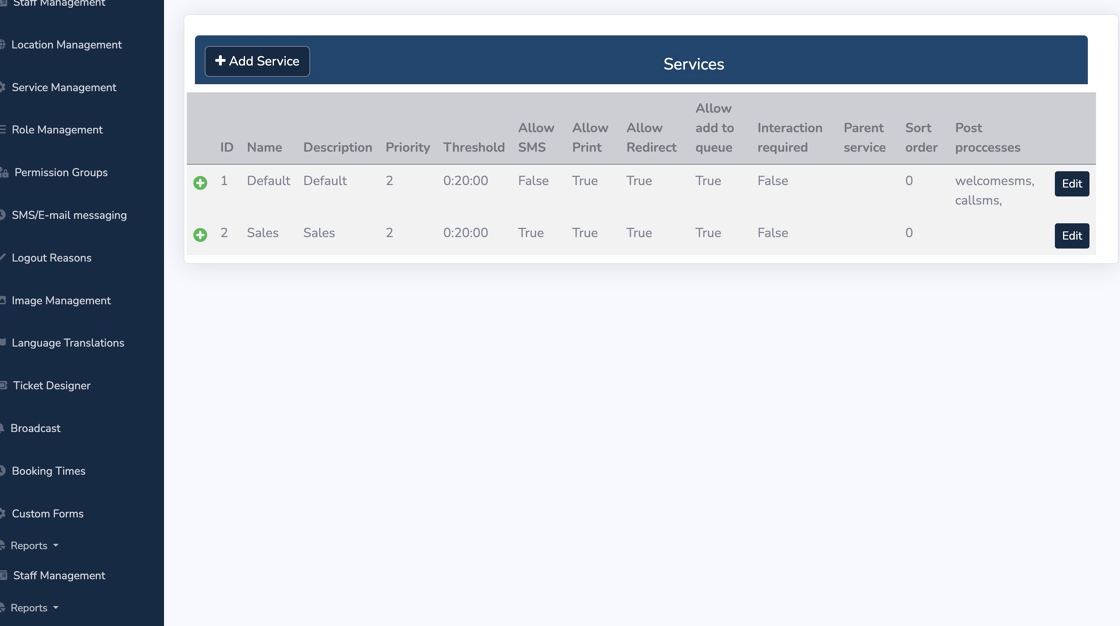Open the Broadcast section
This screenshot has height=626, width=1120.
[x=35, y=428]
